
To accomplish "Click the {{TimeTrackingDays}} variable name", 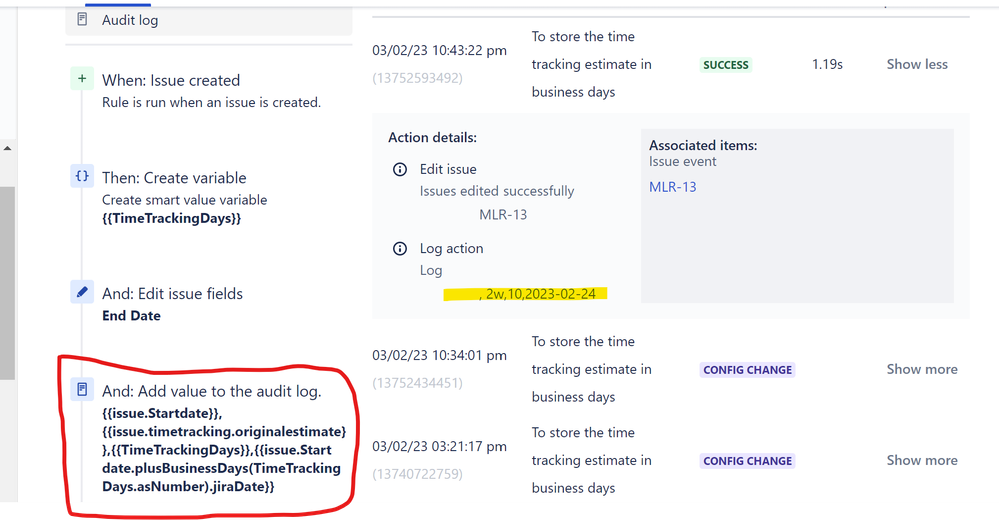I will (x=171, y=218).
